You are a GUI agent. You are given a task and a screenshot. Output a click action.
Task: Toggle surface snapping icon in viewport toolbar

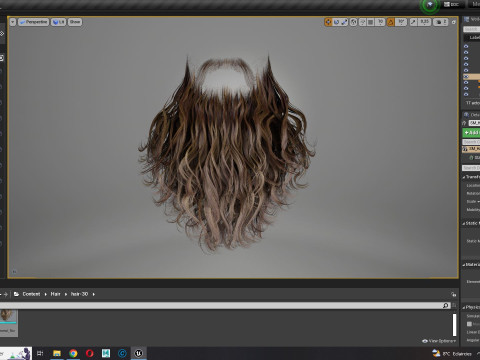coord(362,22)
